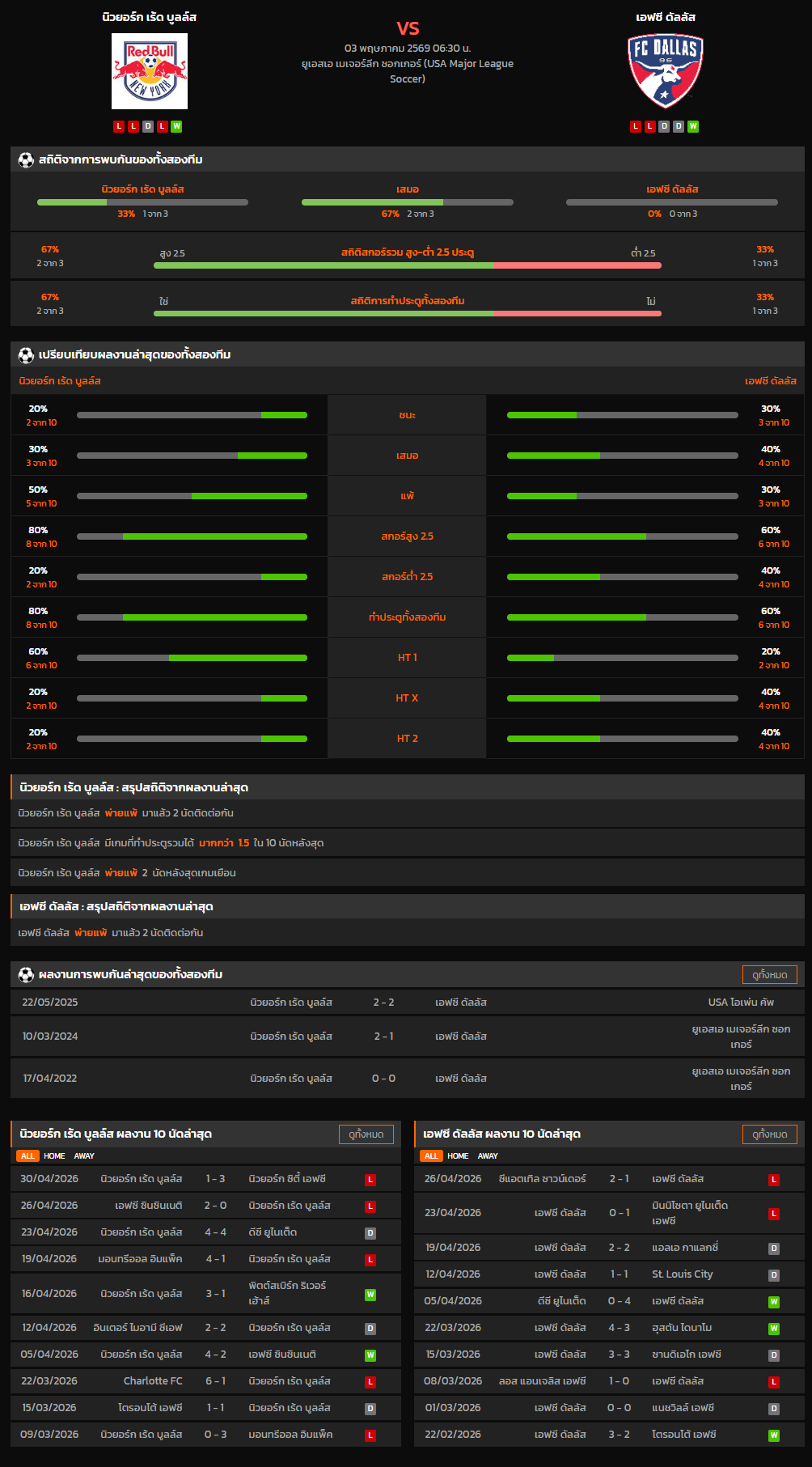Click green W form badge under Red Bulls logo
Image resolution: width=812 pixels, height=1467 pixels.
click(x=176, y=126)
